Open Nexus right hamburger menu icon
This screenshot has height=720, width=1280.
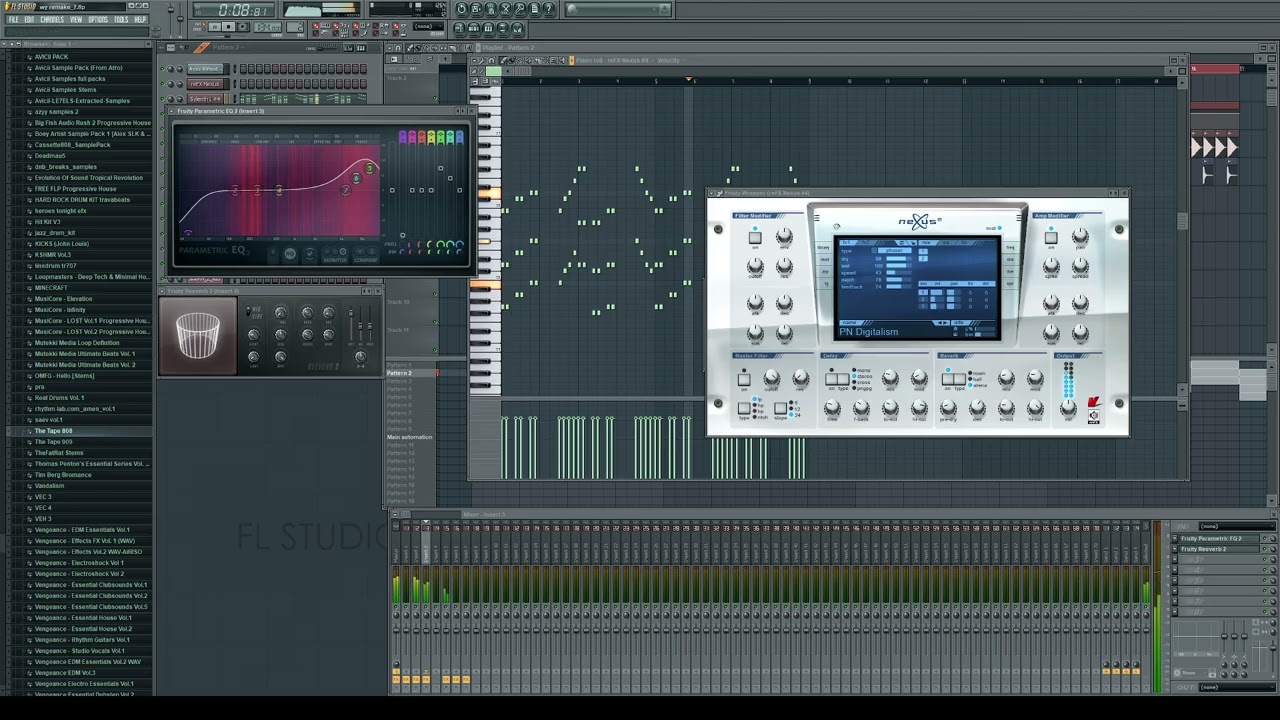1019,218
